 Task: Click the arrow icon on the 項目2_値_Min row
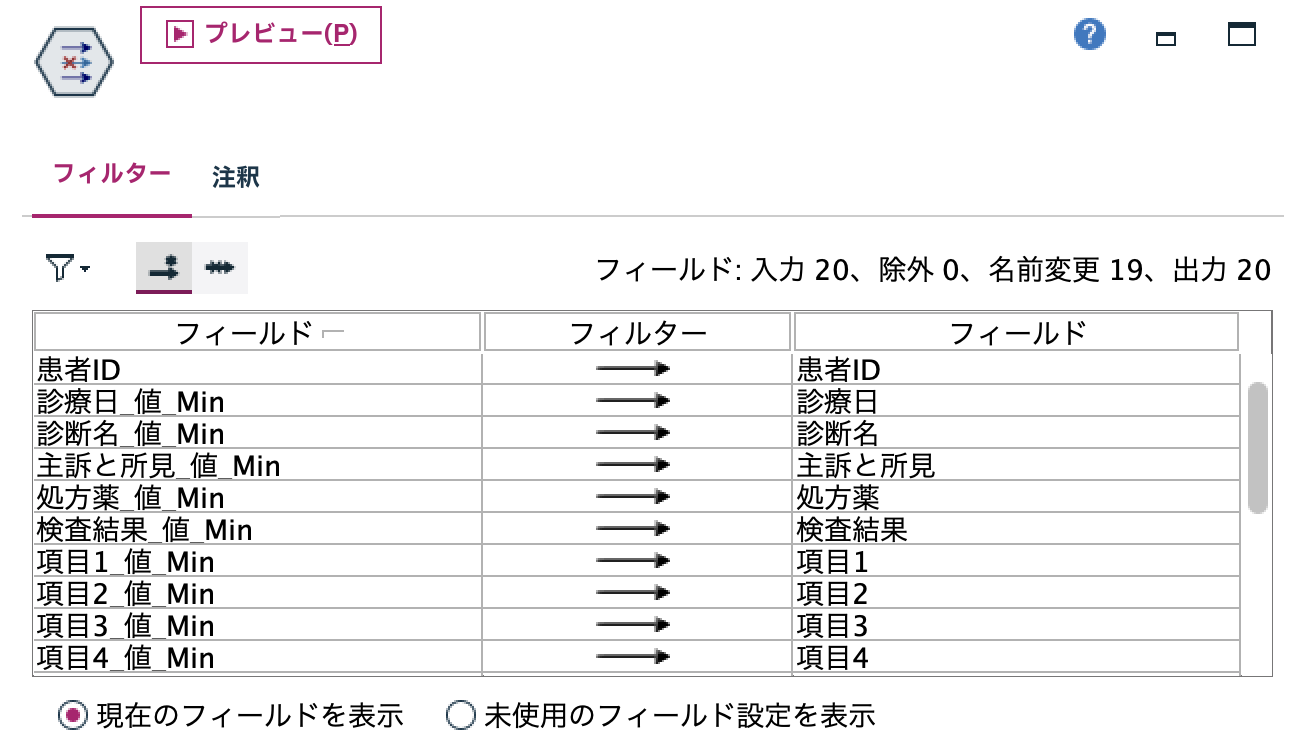tap(637, 593)
